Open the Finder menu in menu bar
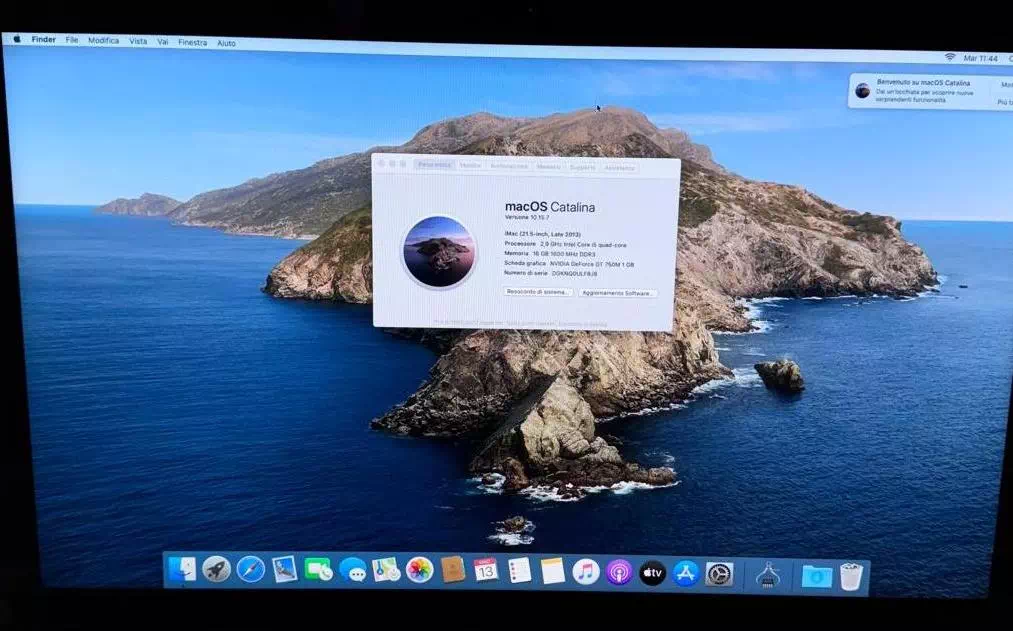 (x=44, y=39)
